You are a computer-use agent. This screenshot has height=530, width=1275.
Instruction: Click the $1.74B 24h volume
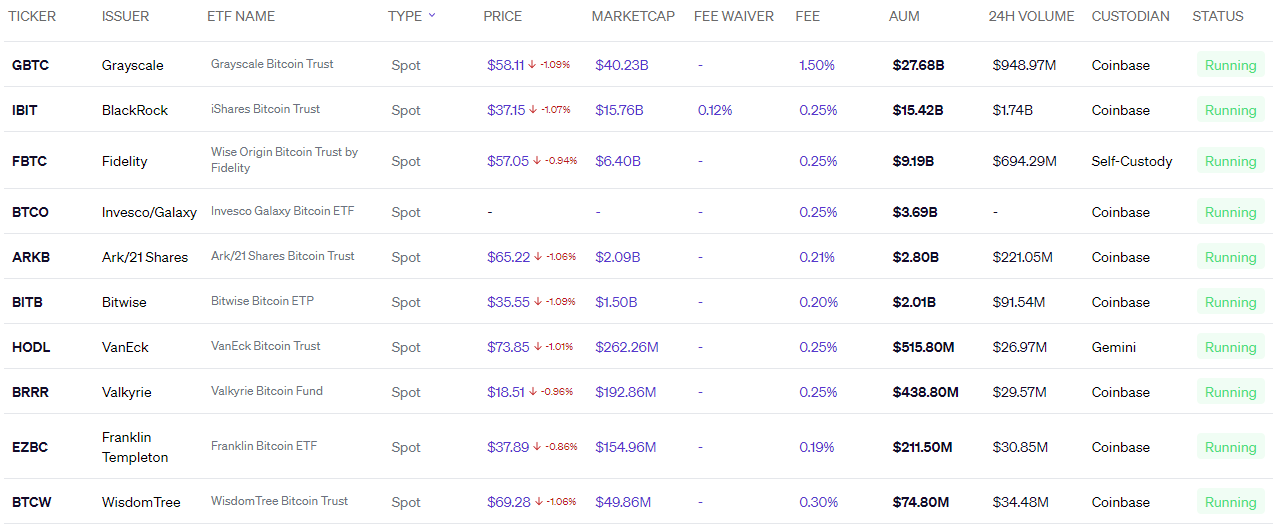click(x=1013, y=110)
